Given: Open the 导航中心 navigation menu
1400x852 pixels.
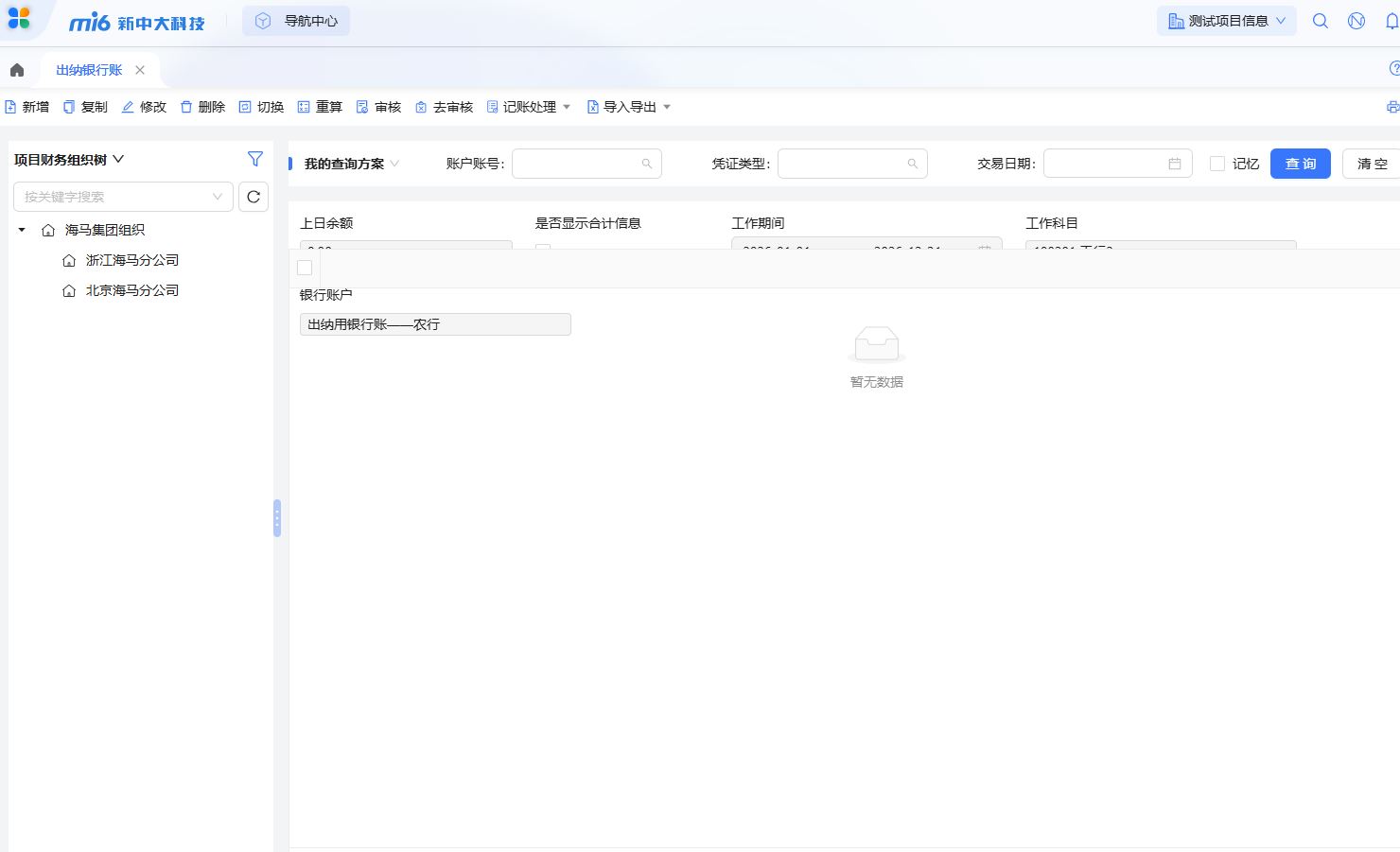Looking at the screenshot, I should click(x=296, y=21).
